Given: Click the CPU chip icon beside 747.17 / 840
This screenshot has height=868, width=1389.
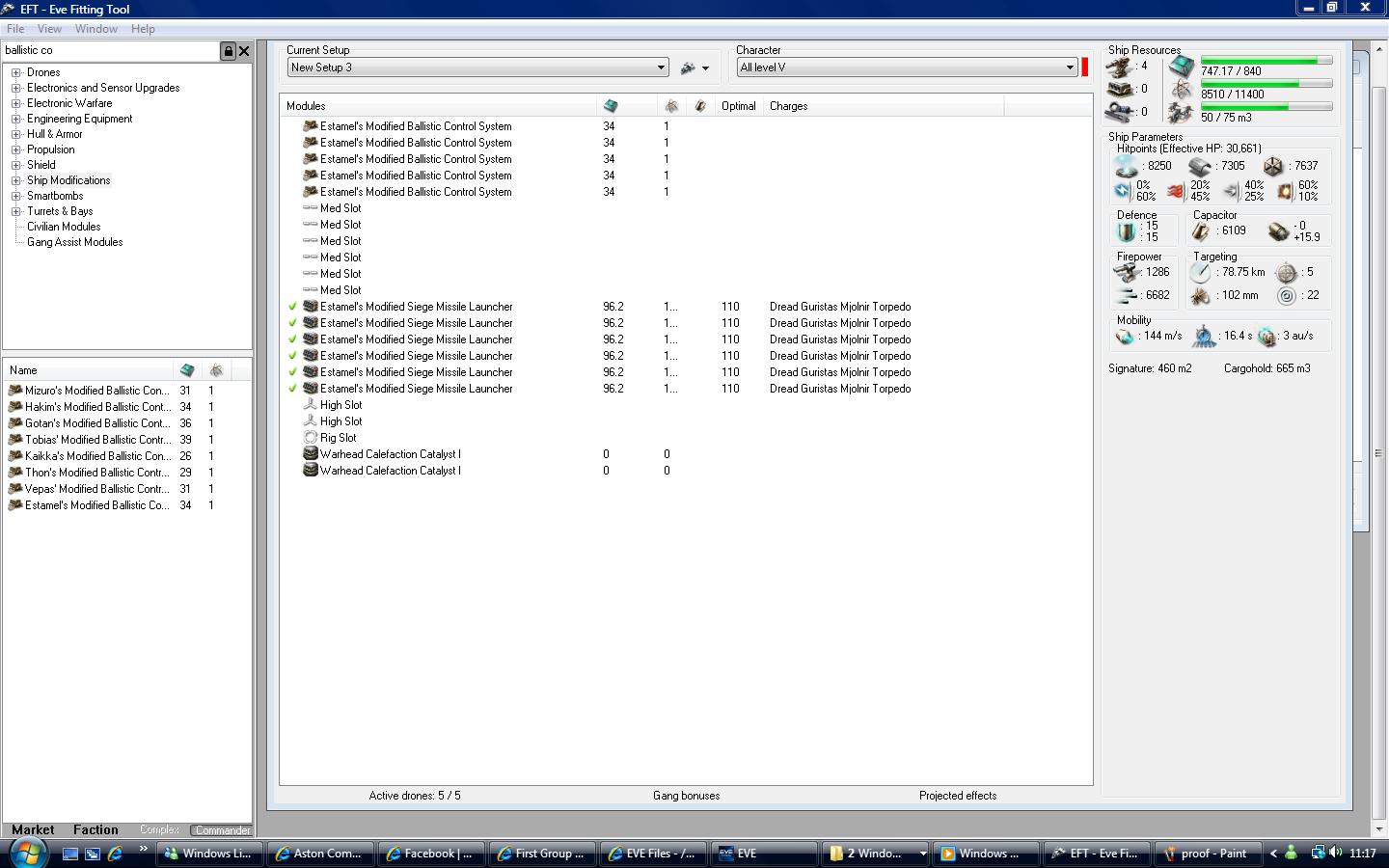Looking at the screenshot, I should click(x=1182, y=68).
